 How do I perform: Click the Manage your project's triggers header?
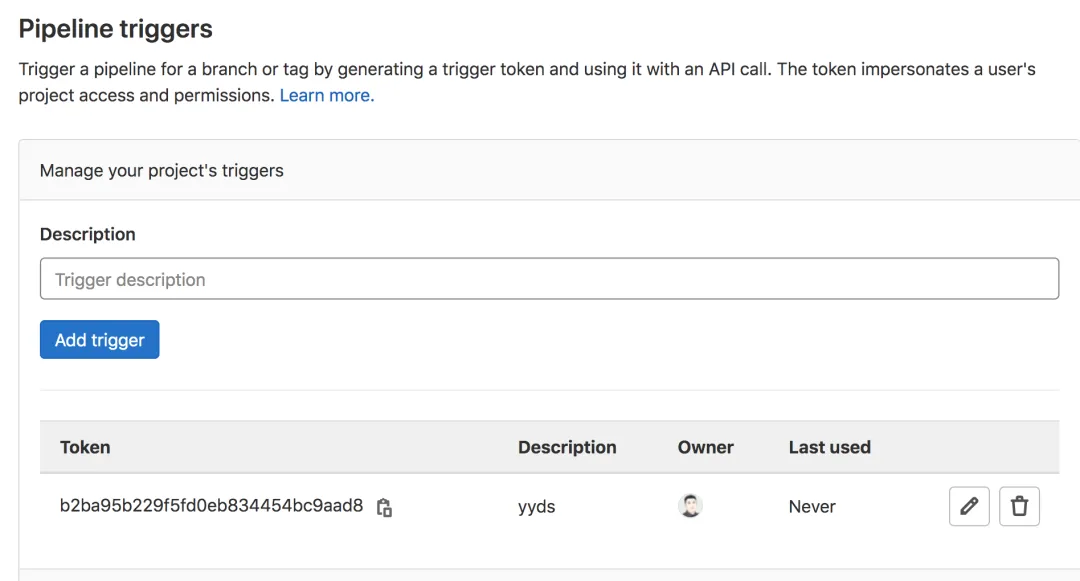point(162,171)
